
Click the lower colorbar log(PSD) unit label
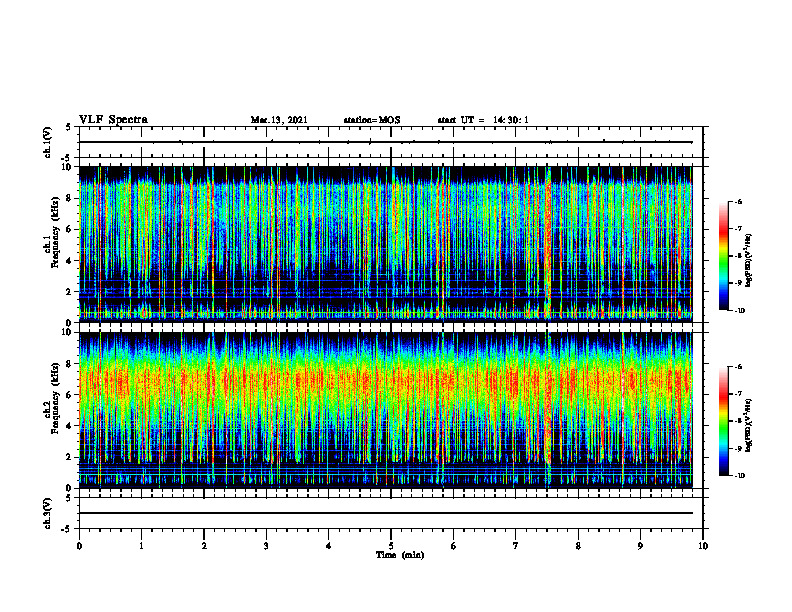tap(749, 425)
